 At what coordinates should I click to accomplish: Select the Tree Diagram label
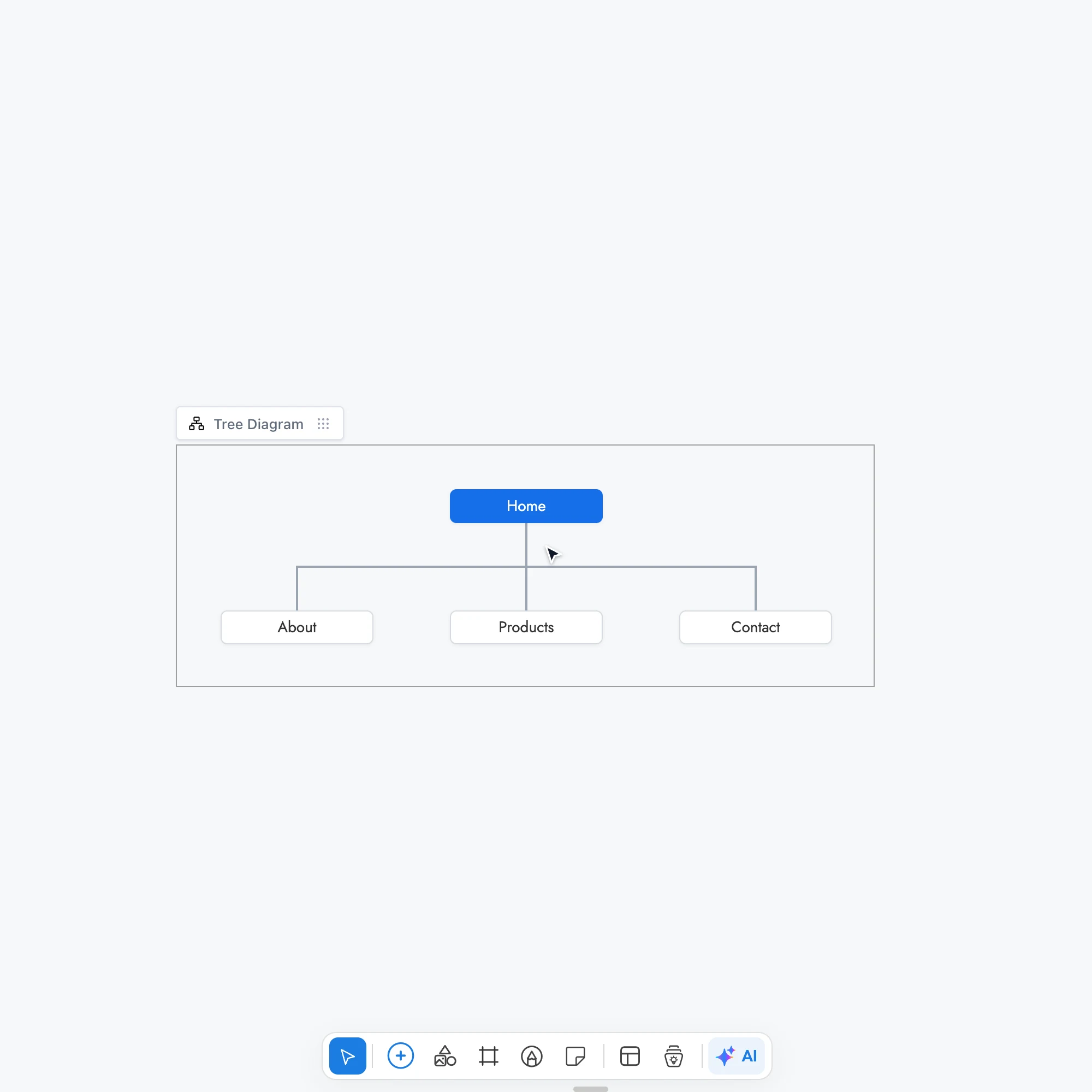coord(258,424)
